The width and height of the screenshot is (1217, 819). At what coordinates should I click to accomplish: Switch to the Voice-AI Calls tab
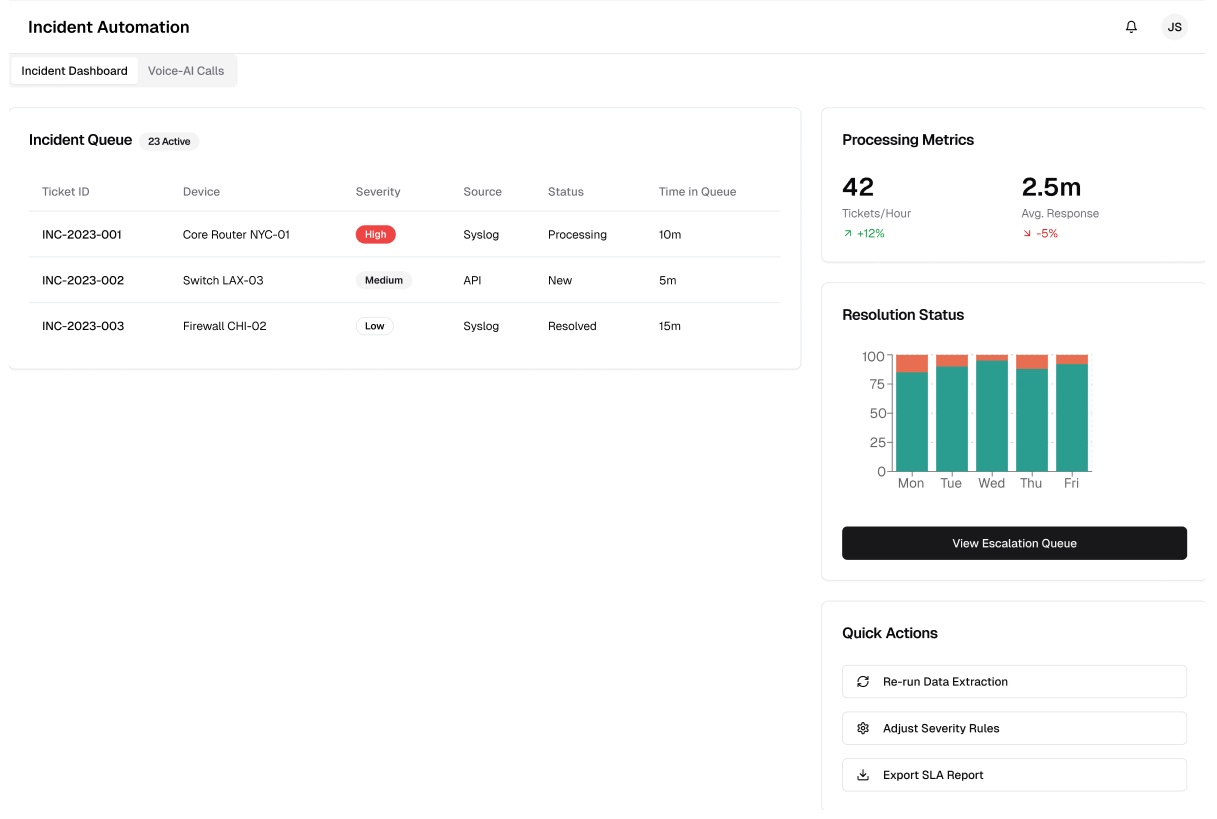coord(186,71)
